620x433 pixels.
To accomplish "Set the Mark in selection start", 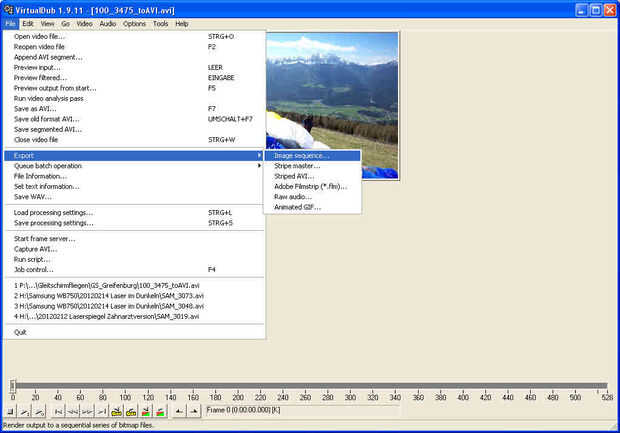I will [179, 412].
